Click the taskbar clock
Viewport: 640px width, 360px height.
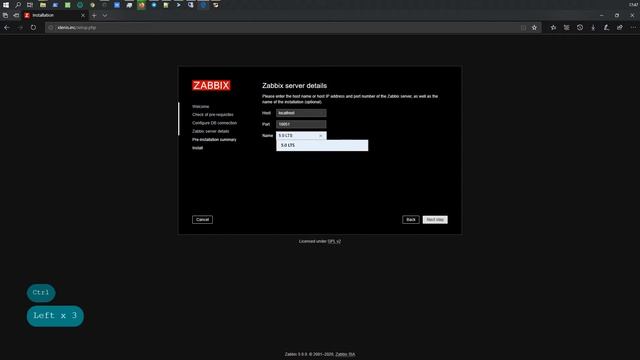633,4
